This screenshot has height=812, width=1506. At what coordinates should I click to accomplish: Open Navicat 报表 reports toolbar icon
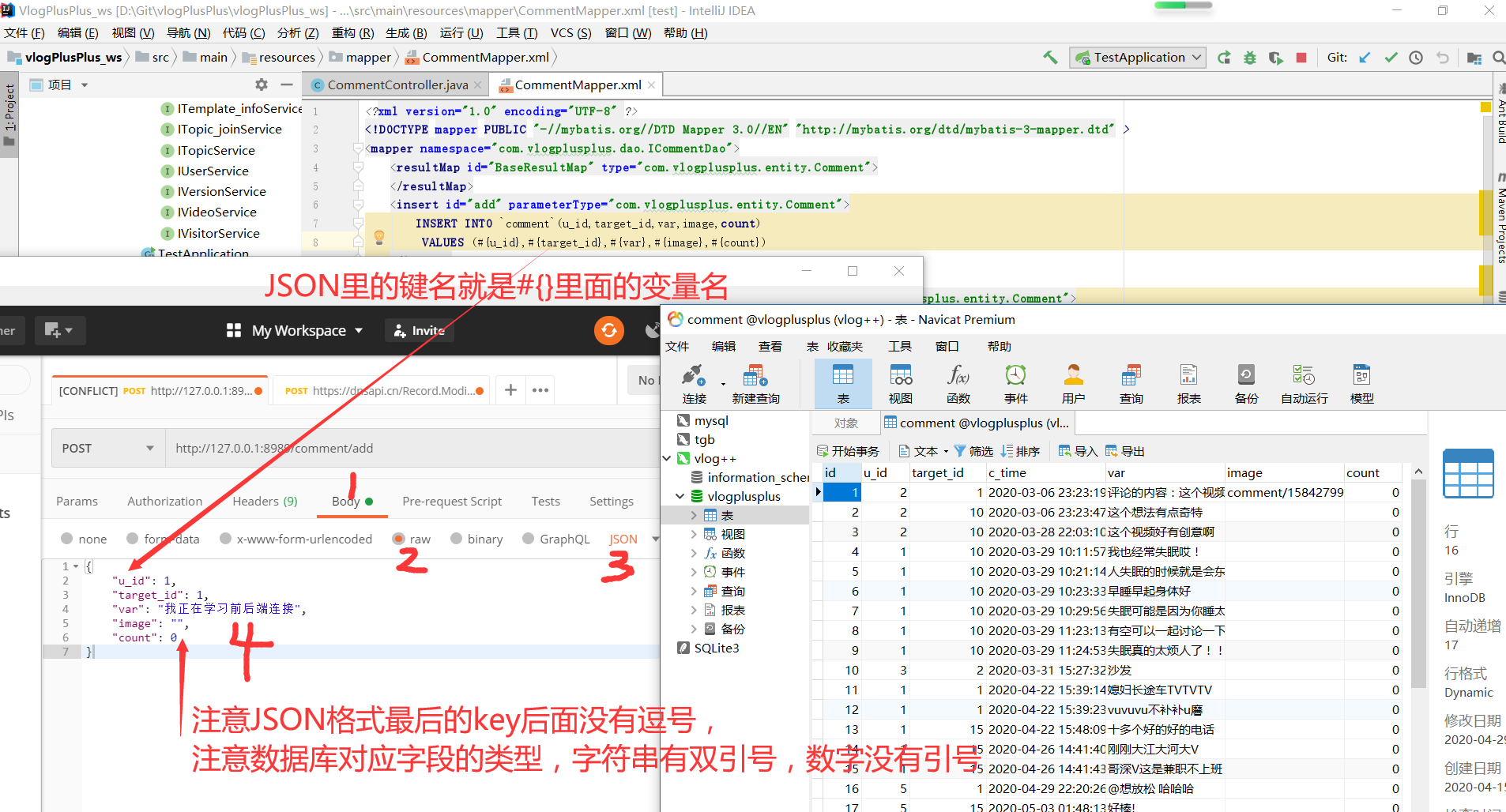(1189, 384)
